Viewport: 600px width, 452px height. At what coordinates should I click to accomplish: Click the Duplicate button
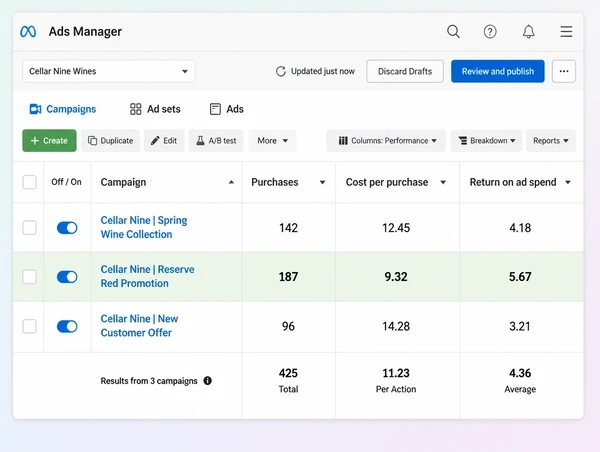(110, 141)
